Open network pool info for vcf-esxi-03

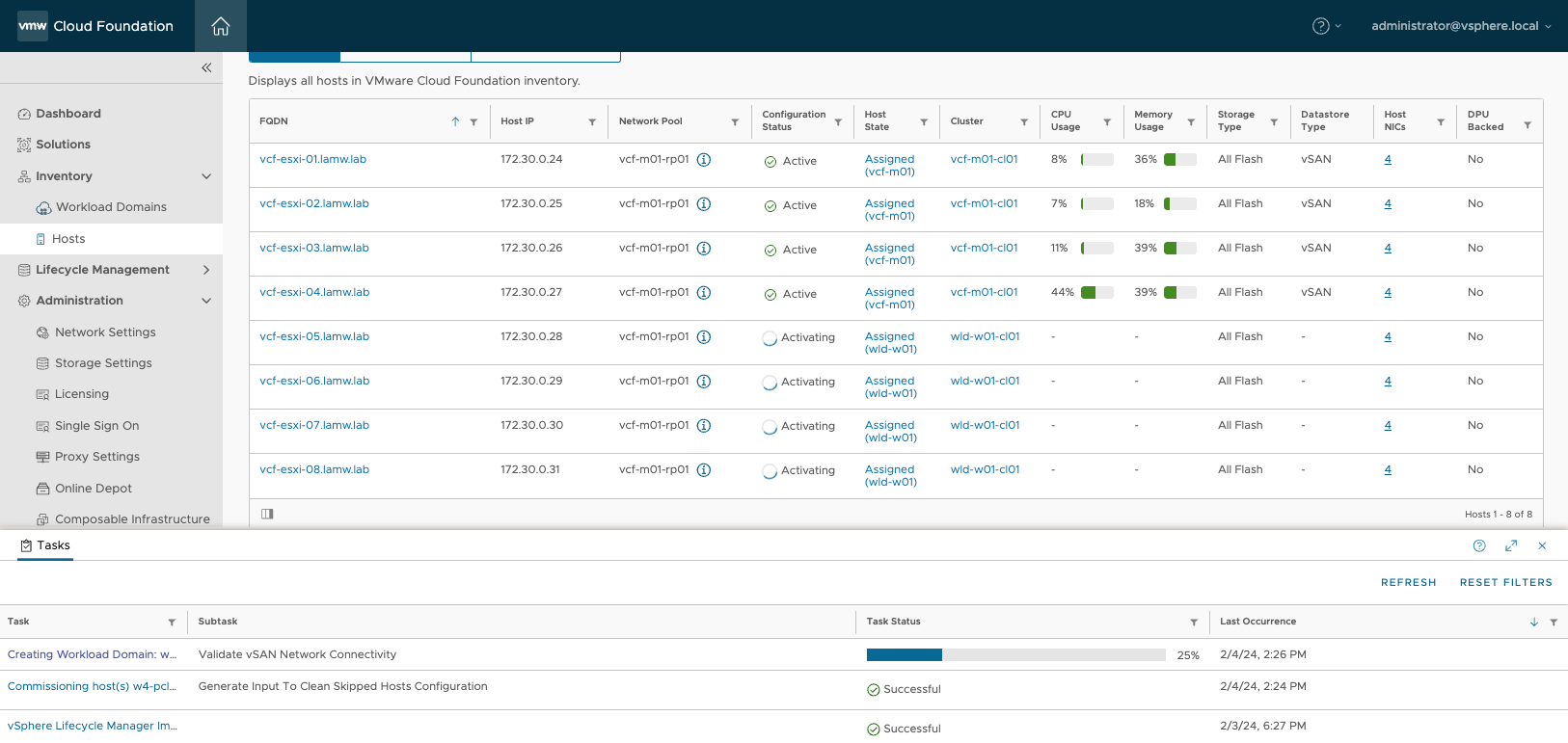coord(704,249)
